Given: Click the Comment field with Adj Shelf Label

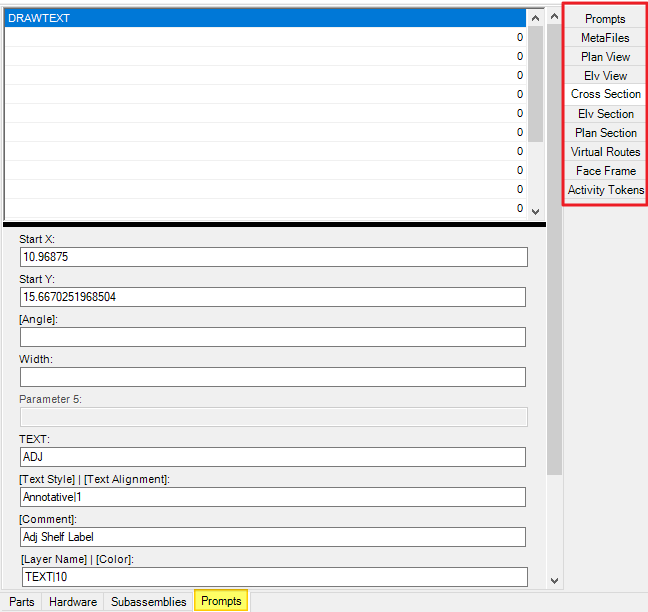Looking at the screenshot, I should pos(273,537).
